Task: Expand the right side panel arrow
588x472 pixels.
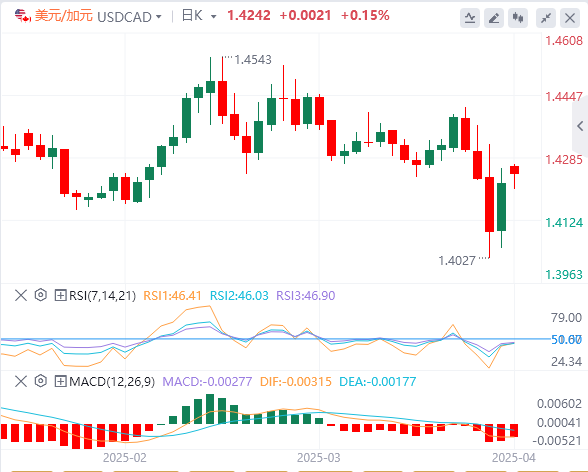Action: point(580,126)
